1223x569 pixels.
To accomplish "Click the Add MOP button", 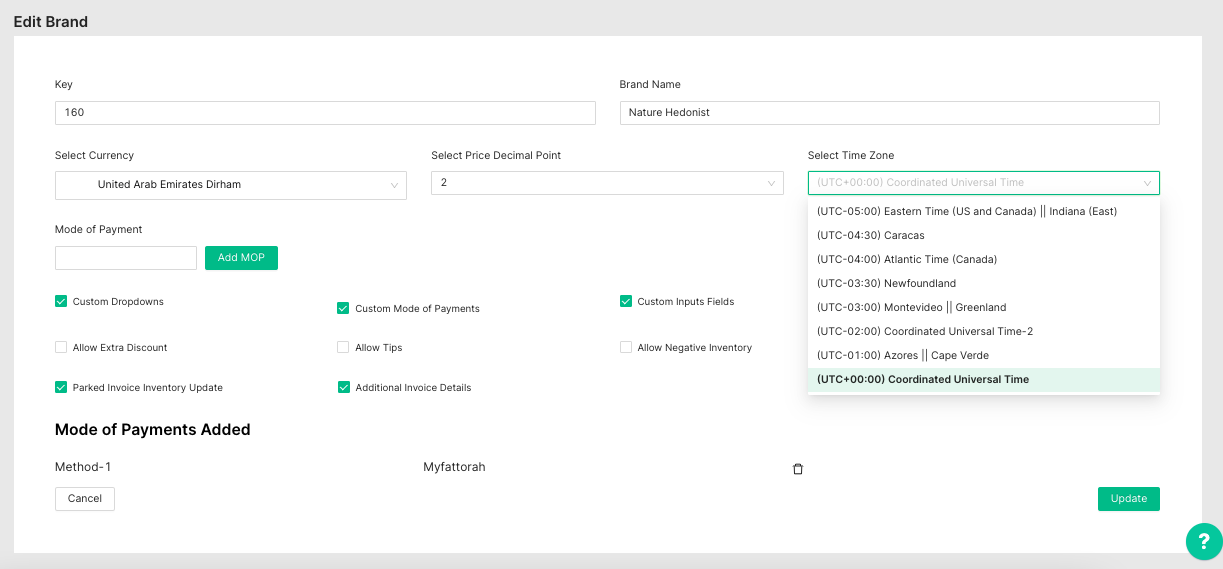I will tap(241, 258).
